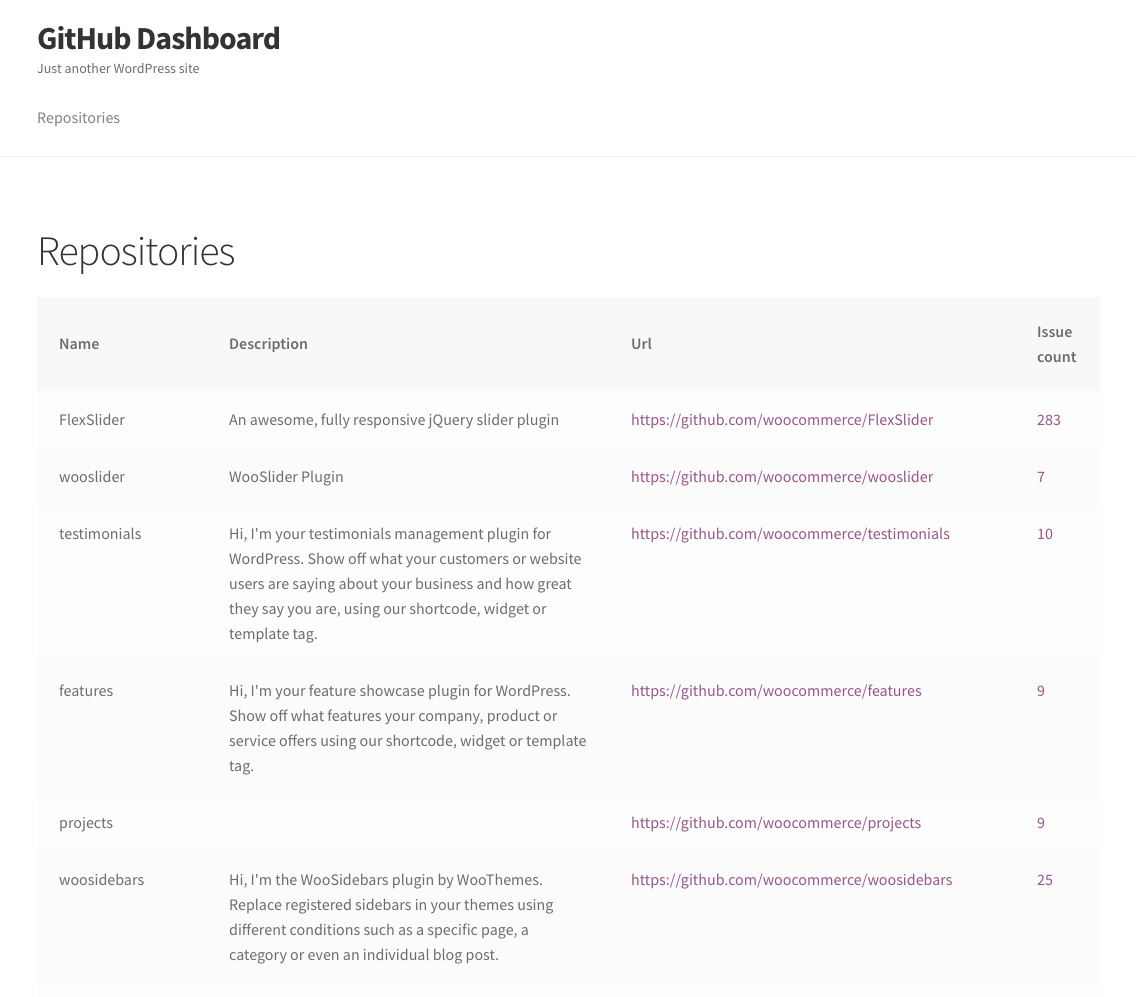This screenshot has width=1136, height=997.
Task: Open the FlexSlider repository URL link
Action: [x=782, y=420]
